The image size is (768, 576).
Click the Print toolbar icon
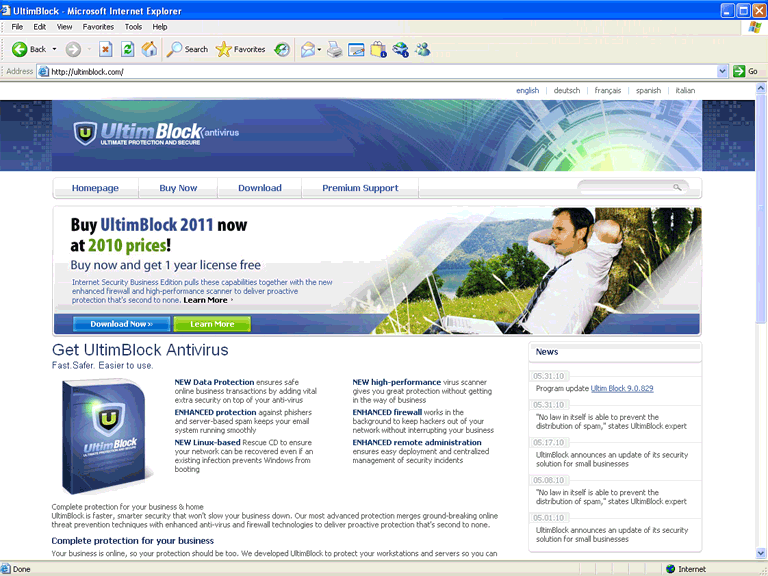point(335,49)
